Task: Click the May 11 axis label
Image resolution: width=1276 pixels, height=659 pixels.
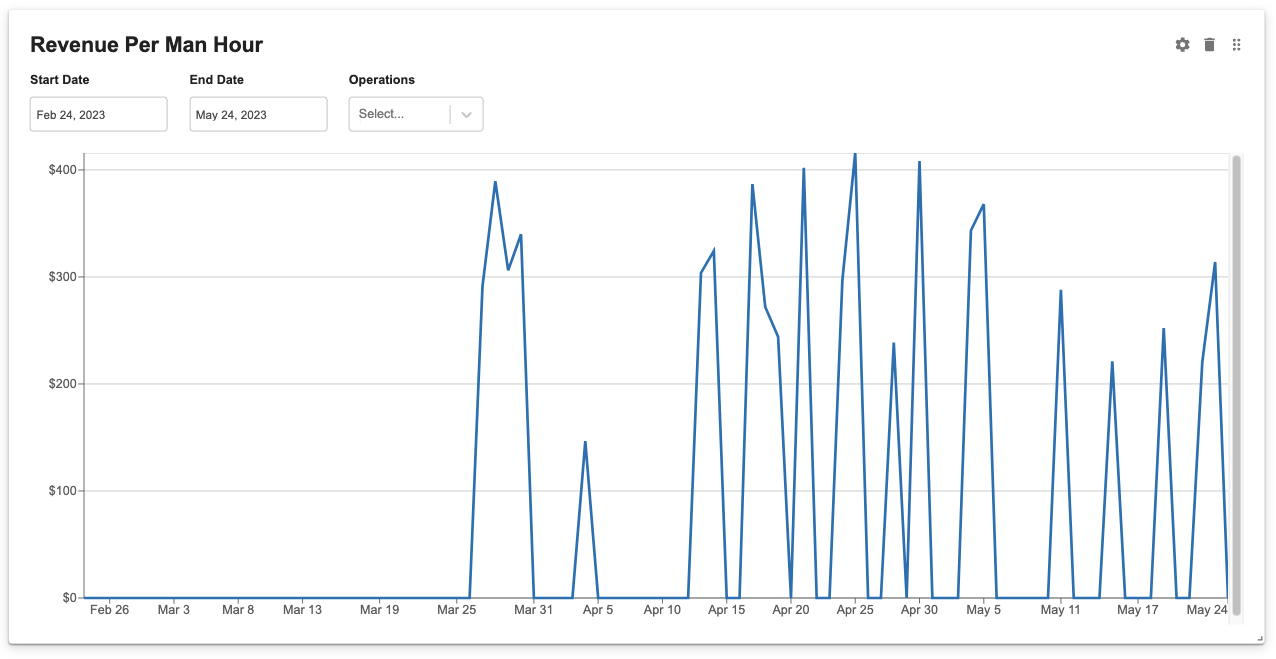Action: tap(1060, 610)
